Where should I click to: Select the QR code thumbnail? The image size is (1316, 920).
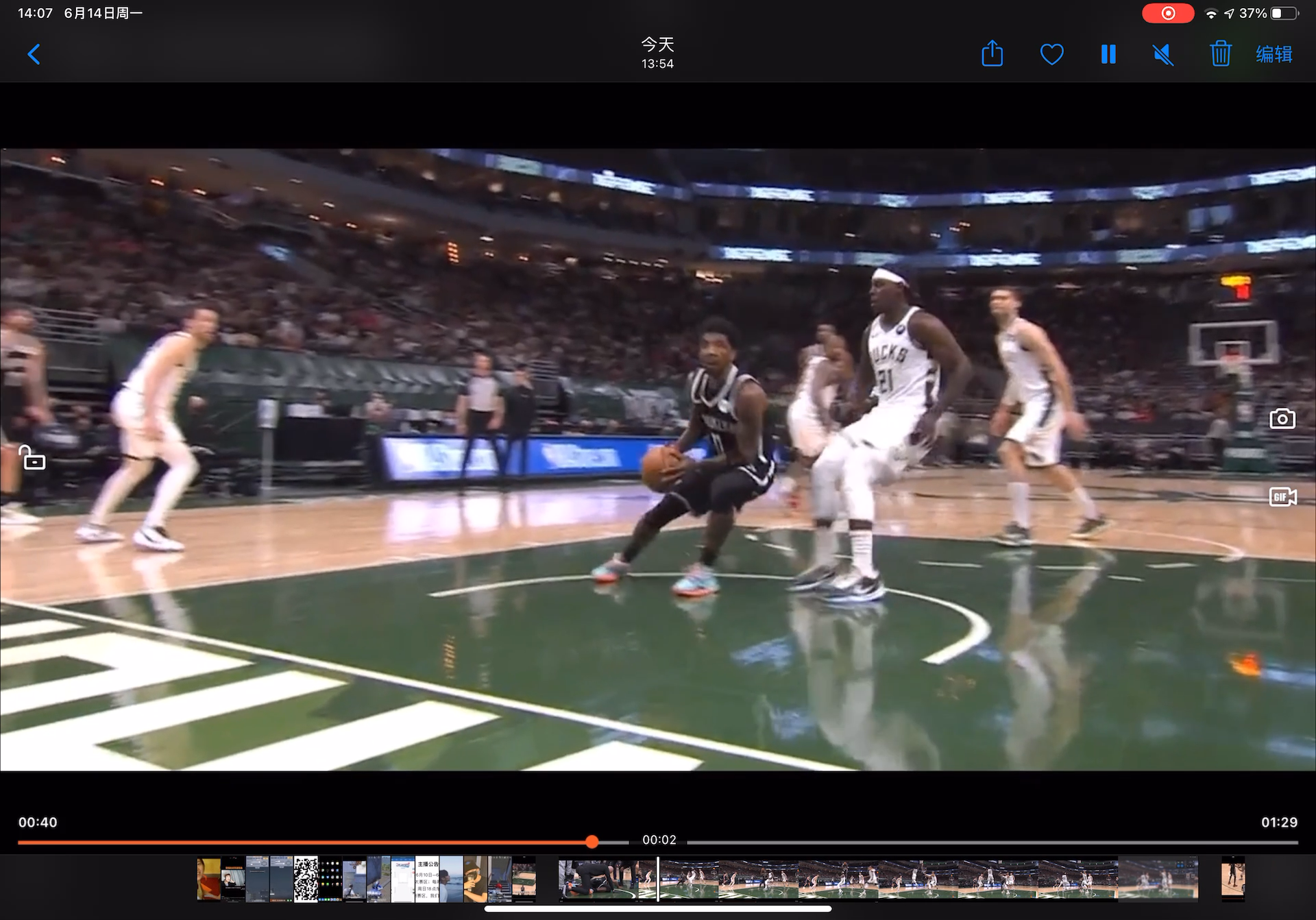(x=306, y=878)
